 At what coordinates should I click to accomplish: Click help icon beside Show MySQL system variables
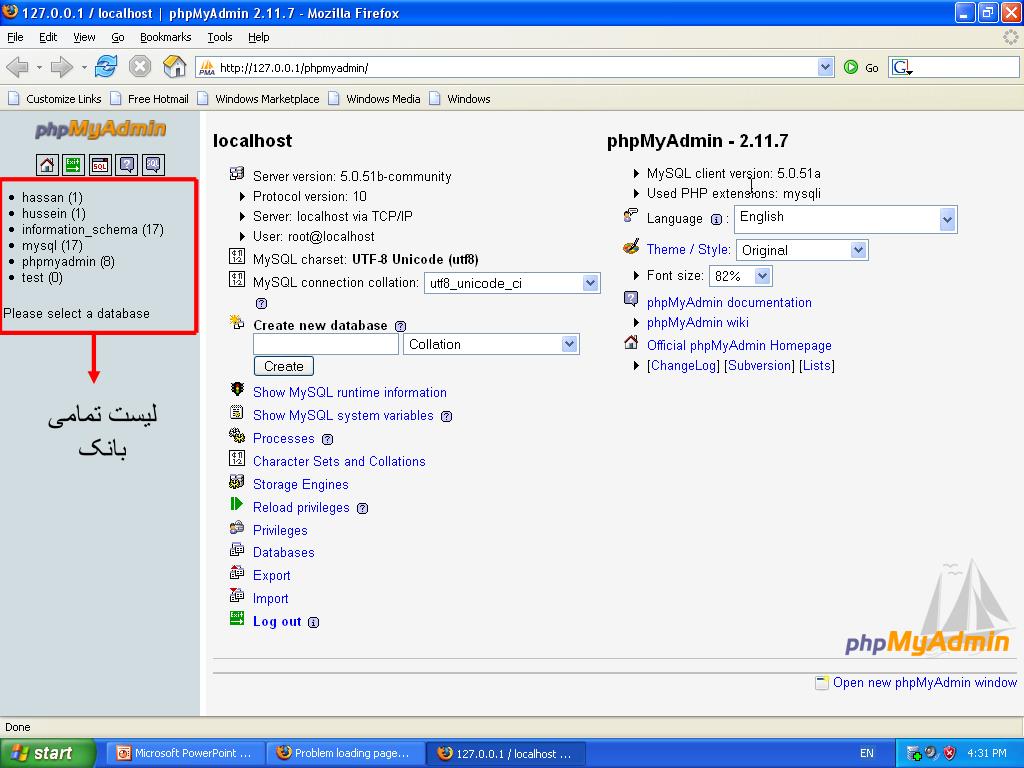coord(447,416)
